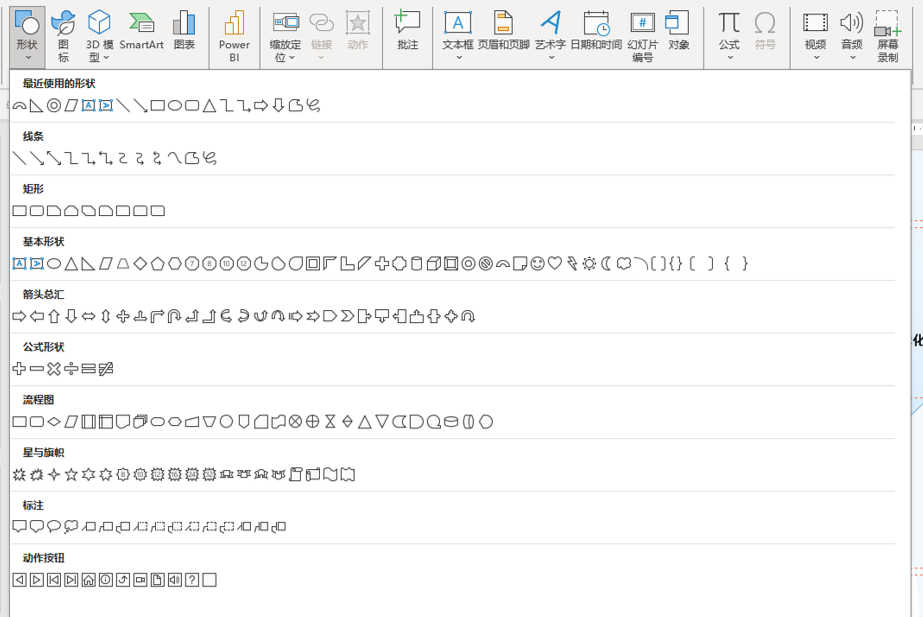Image resolution: width=923 pixels, height=617 pixels.
Task: Pick the cloud shape in 基本形状
Action: pyautogui.click(x=624, y=264)
